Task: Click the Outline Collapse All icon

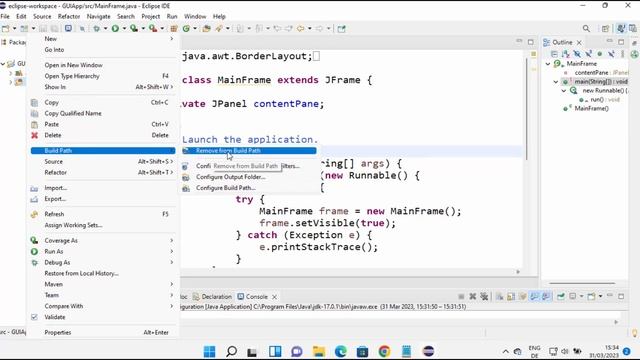Action: click(x=554, y=54)
